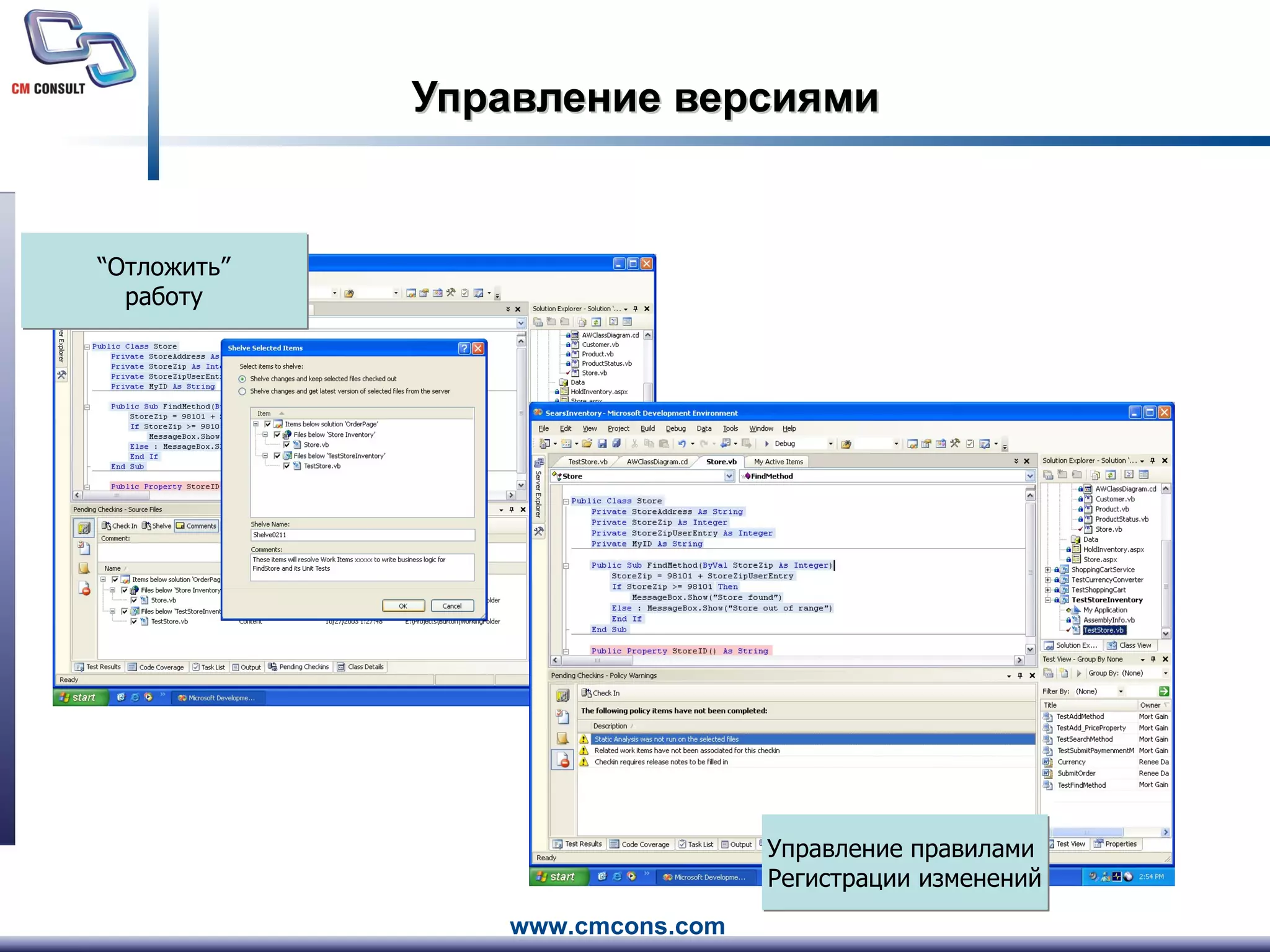Click Shelve button in back Pending Checkins toolbar
The height and width of the screenshot is (952, 1270).
click(156, 526)
